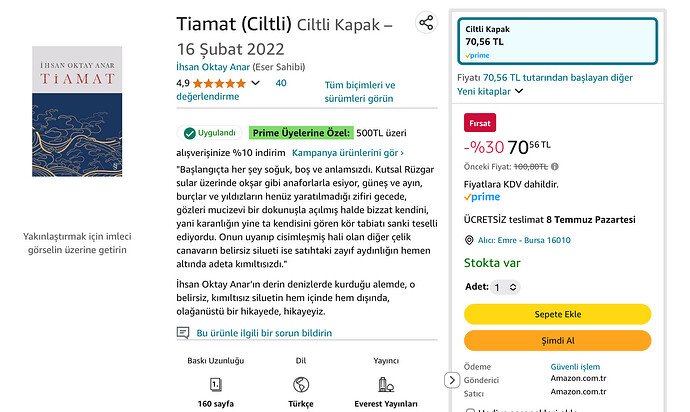This screenshot has width=690, height=412.
Task: Expand the rating breakdown chevron
Action: click(x=256, y=83)
